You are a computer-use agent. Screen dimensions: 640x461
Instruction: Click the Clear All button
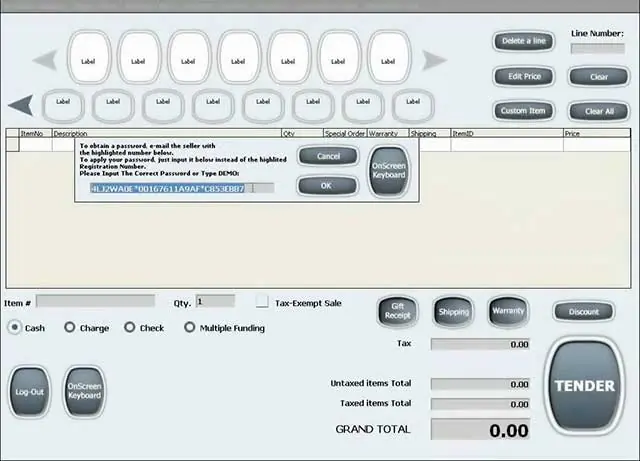(599, 111)
